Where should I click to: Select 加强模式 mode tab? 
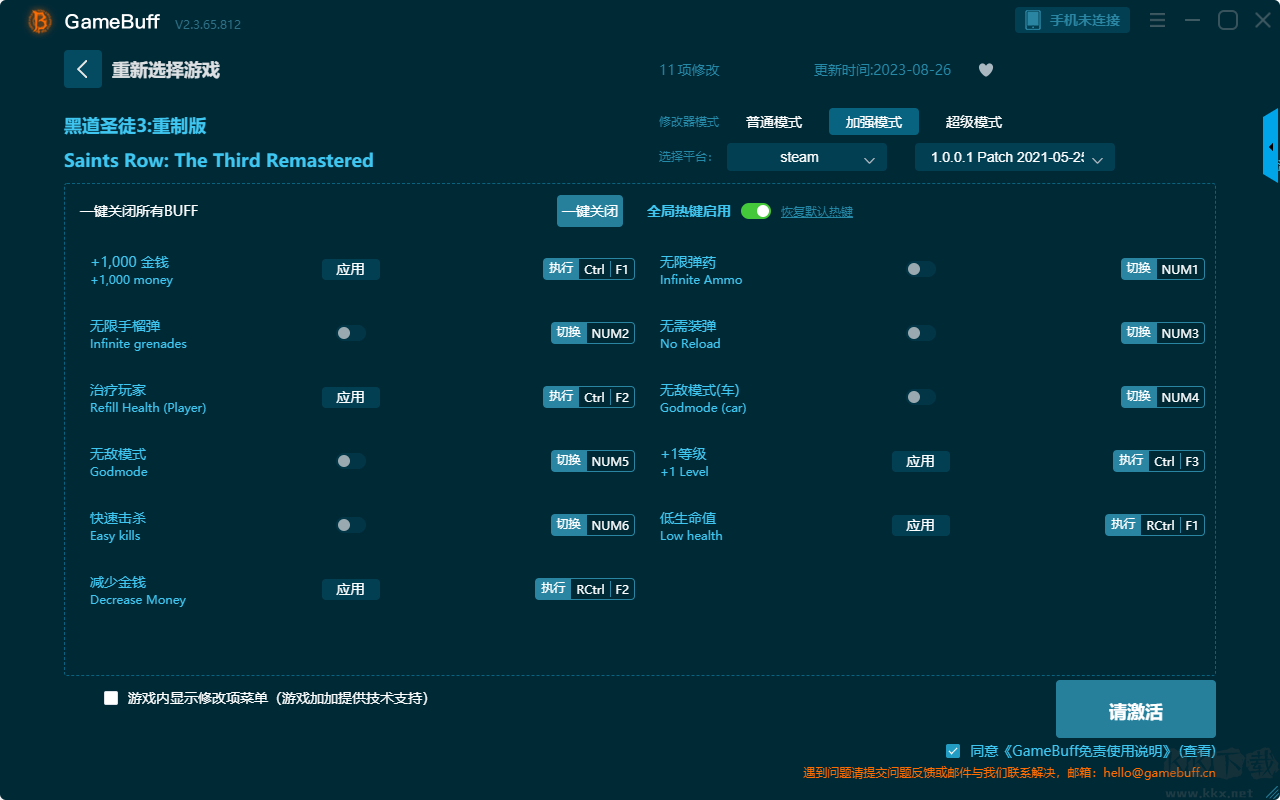click(874, 122)
